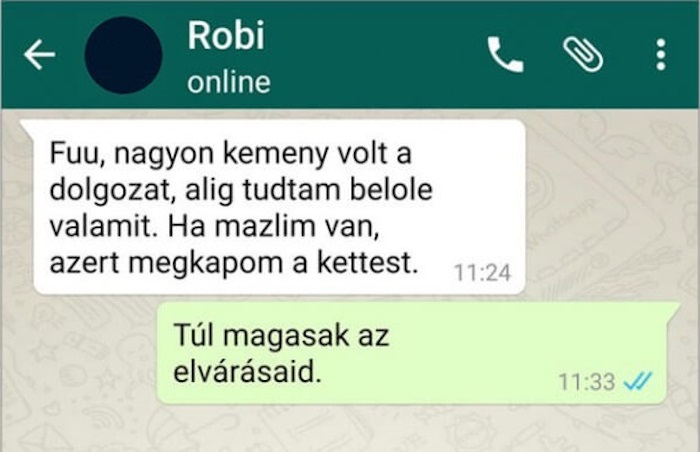Open the paperclip attachment menu
Image resolution: width=700 pixels, height=452 pixels.
click(x=583, y=54)
